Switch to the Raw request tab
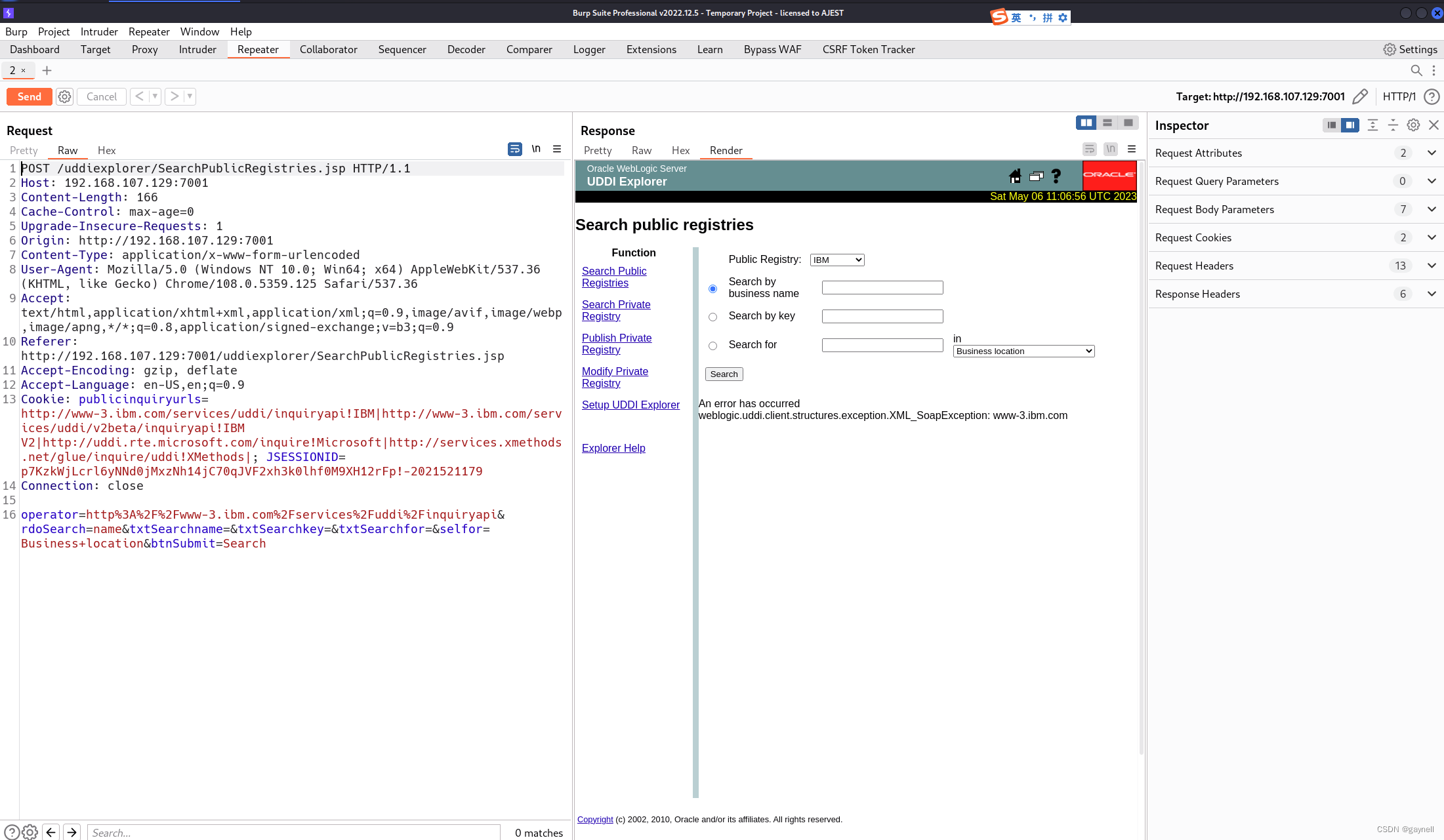The image size is (1444, 840). coord(66,150)
